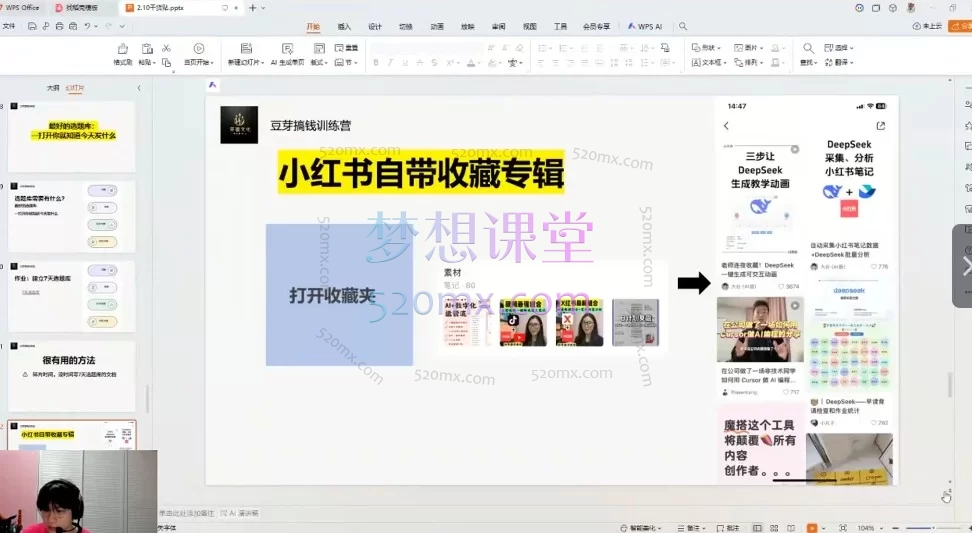Open the Insert (插入) ribbon tab

344,27
